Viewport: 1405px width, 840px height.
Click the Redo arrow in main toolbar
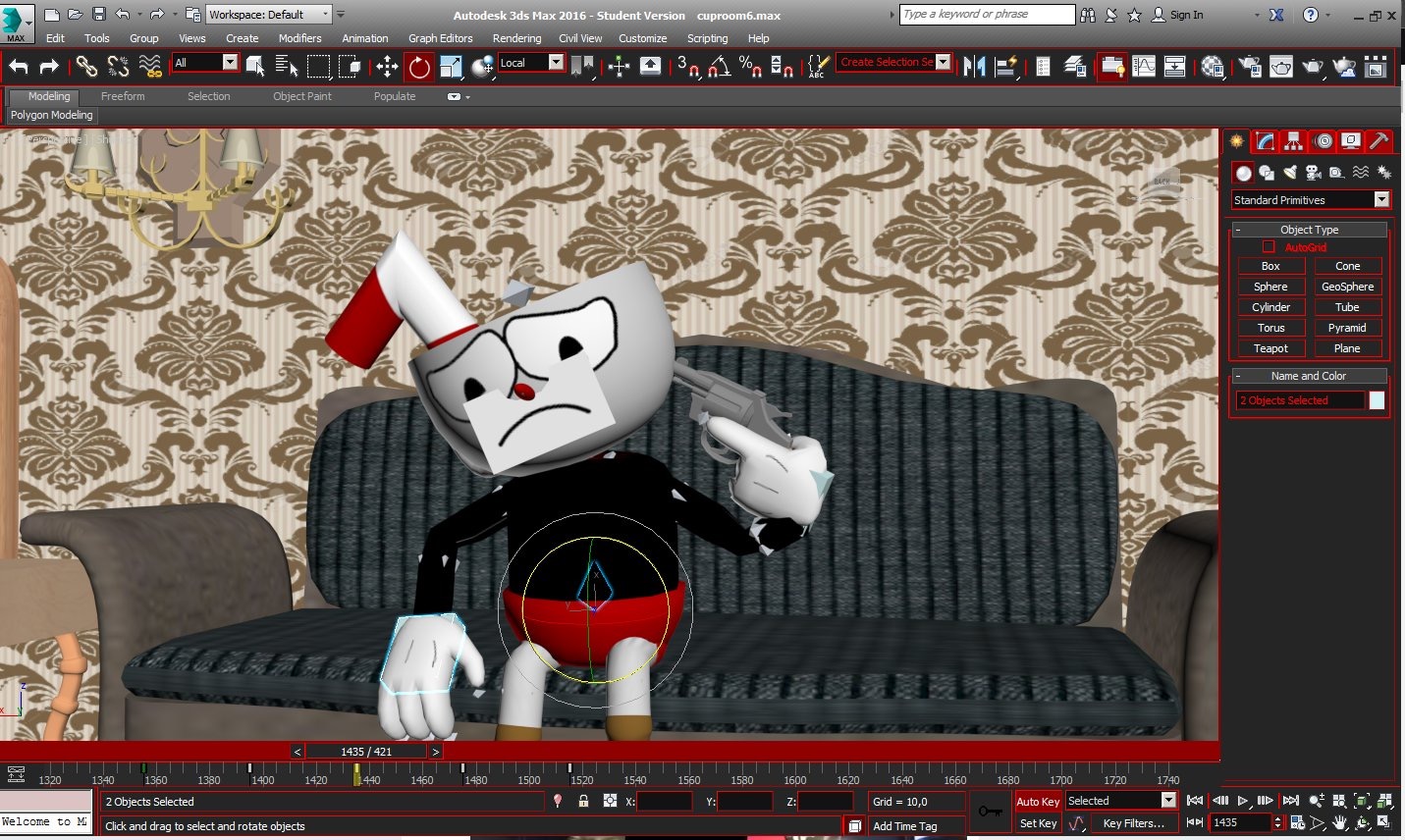[48, 66]
